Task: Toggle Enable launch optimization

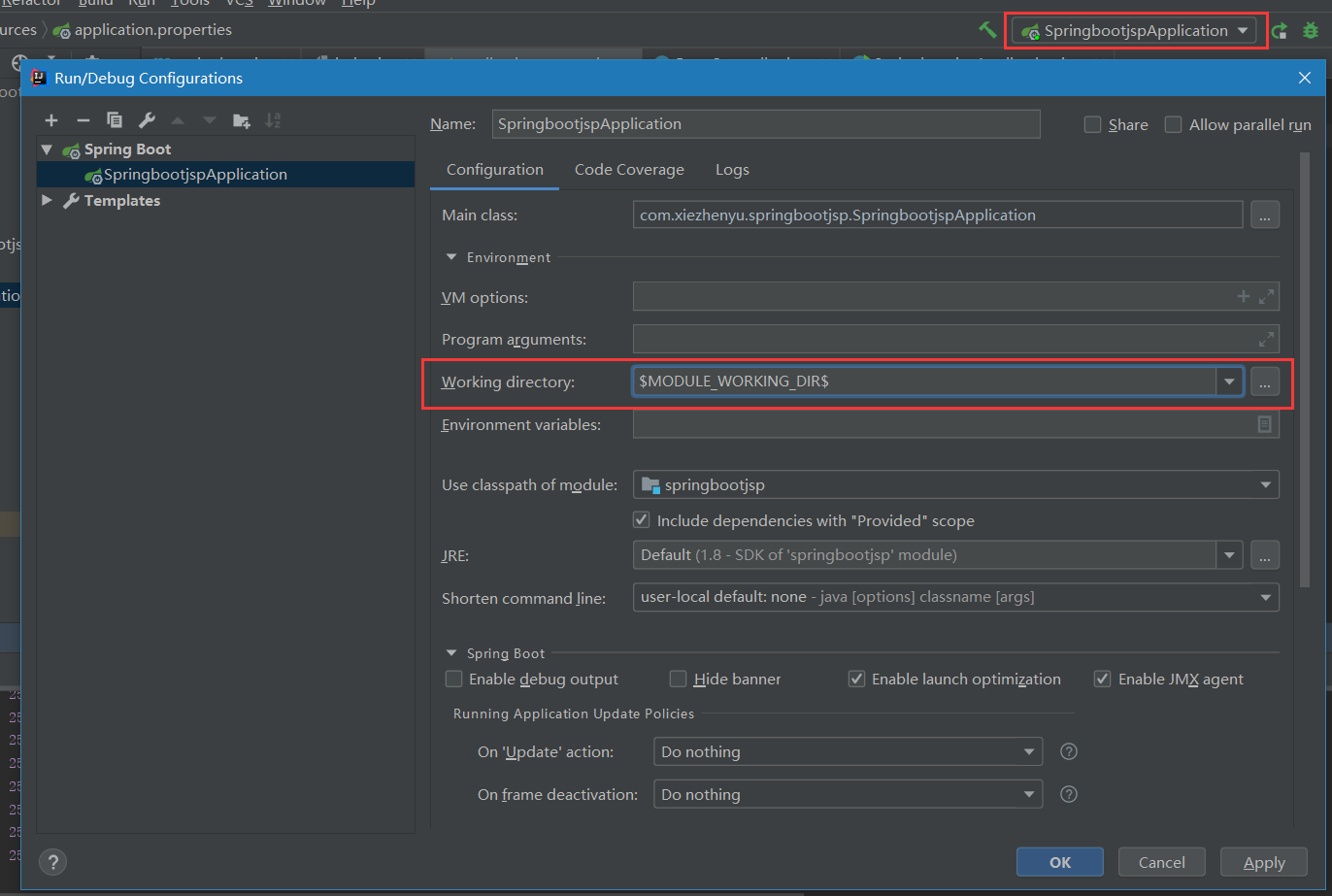Action: (x=856, y=679)
